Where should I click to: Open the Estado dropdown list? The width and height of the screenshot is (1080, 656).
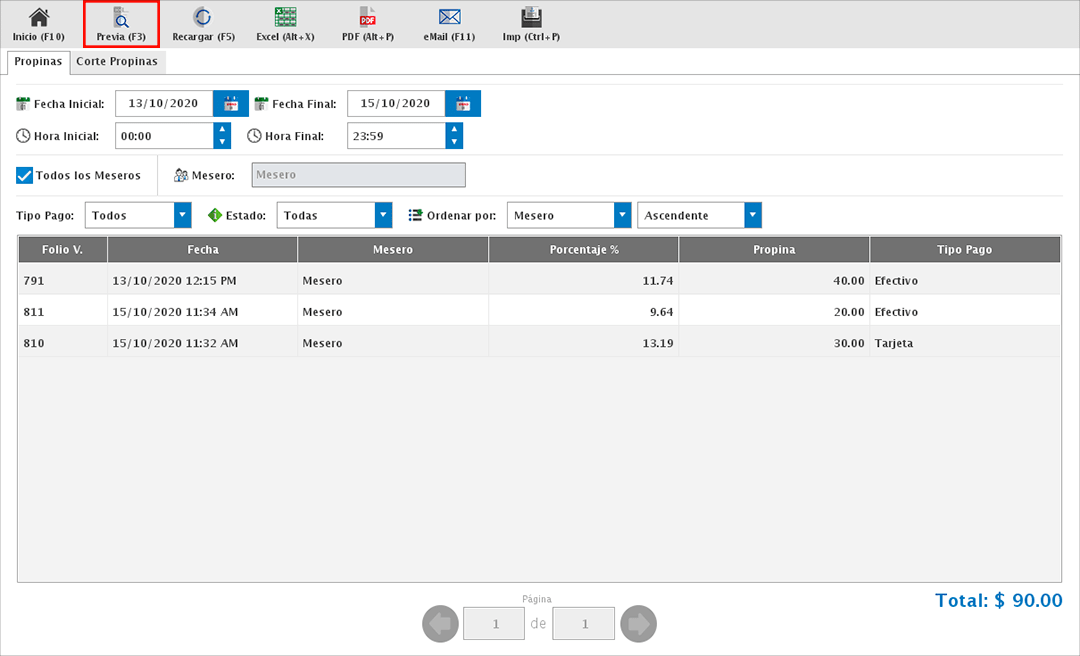coord(383,215)
